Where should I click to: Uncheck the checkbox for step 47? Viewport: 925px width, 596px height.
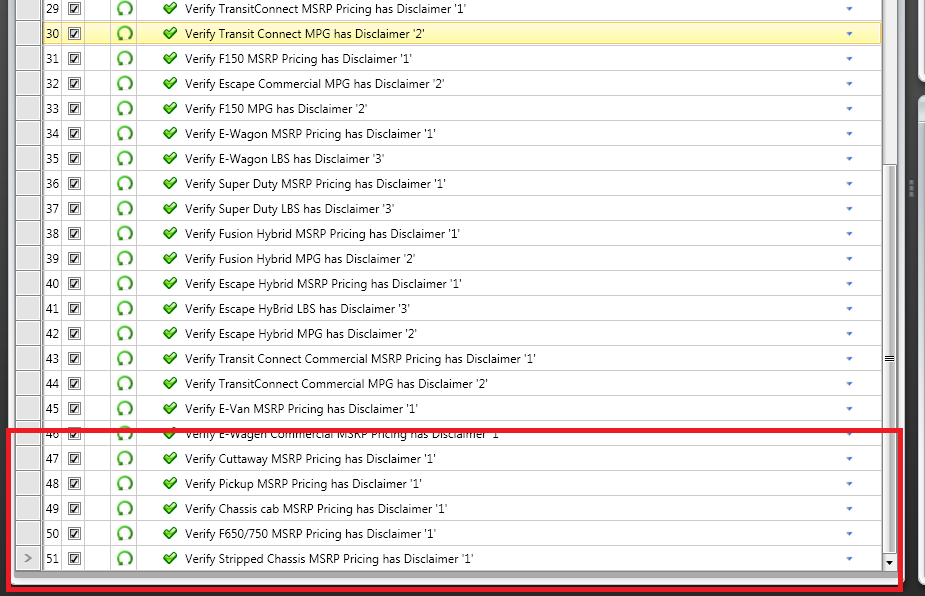pyautogui.click(x=74, y=459)
